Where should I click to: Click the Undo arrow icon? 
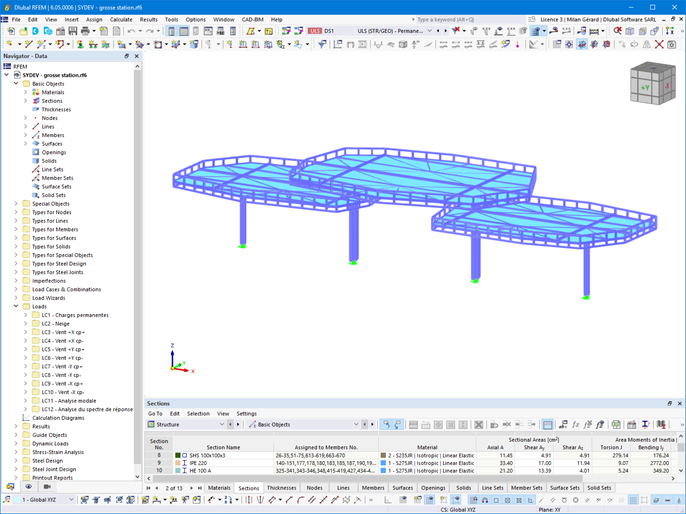coord(131,31)
